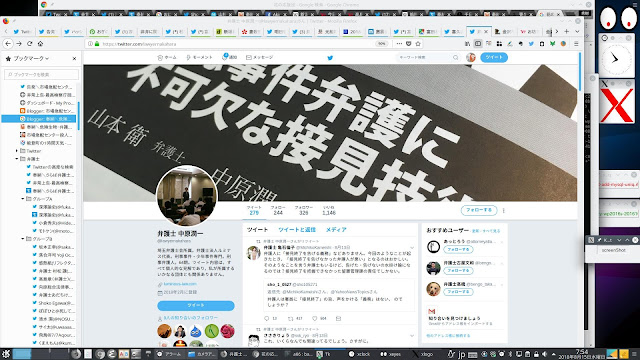
Task: Save page to Pocket icon
Action: (409, 44)
